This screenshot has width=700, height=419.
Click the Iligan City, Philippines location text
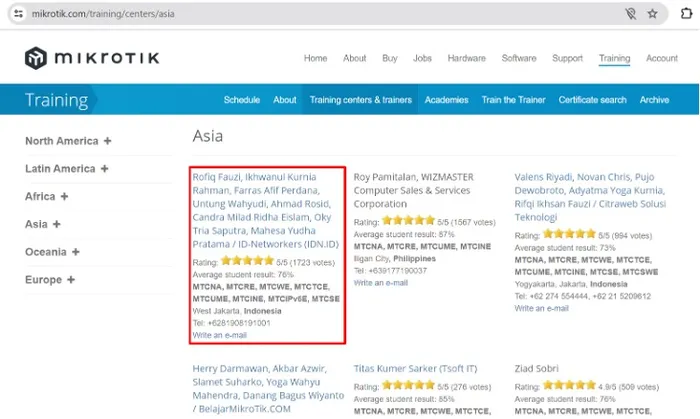point(395,259)
